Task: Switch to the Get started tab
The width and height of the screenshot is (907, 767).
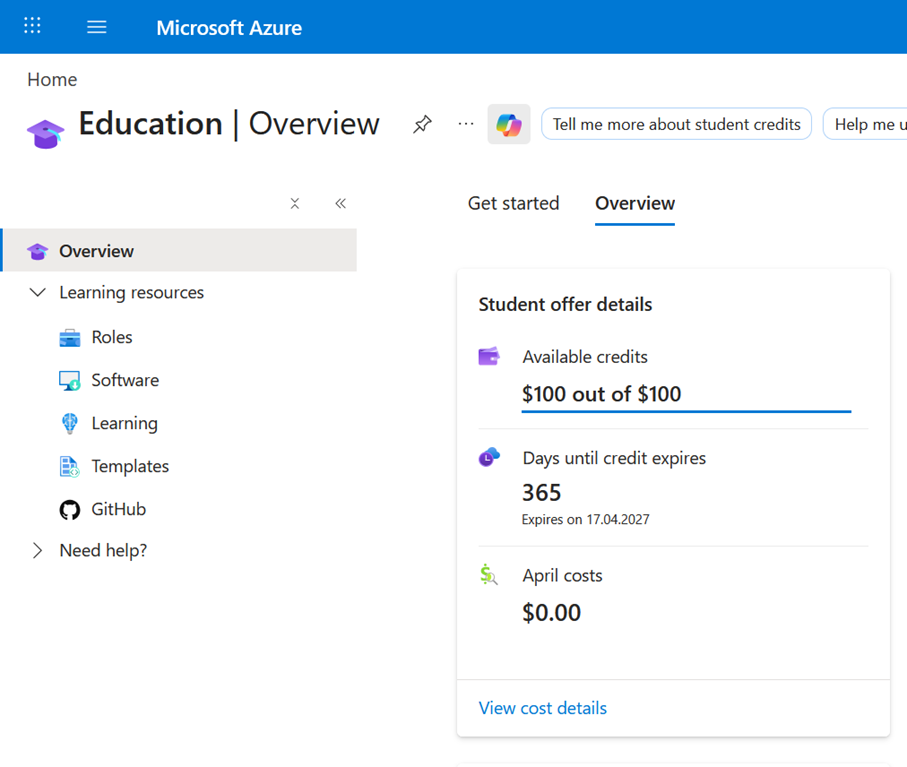Action: click(x=514, y=204)
